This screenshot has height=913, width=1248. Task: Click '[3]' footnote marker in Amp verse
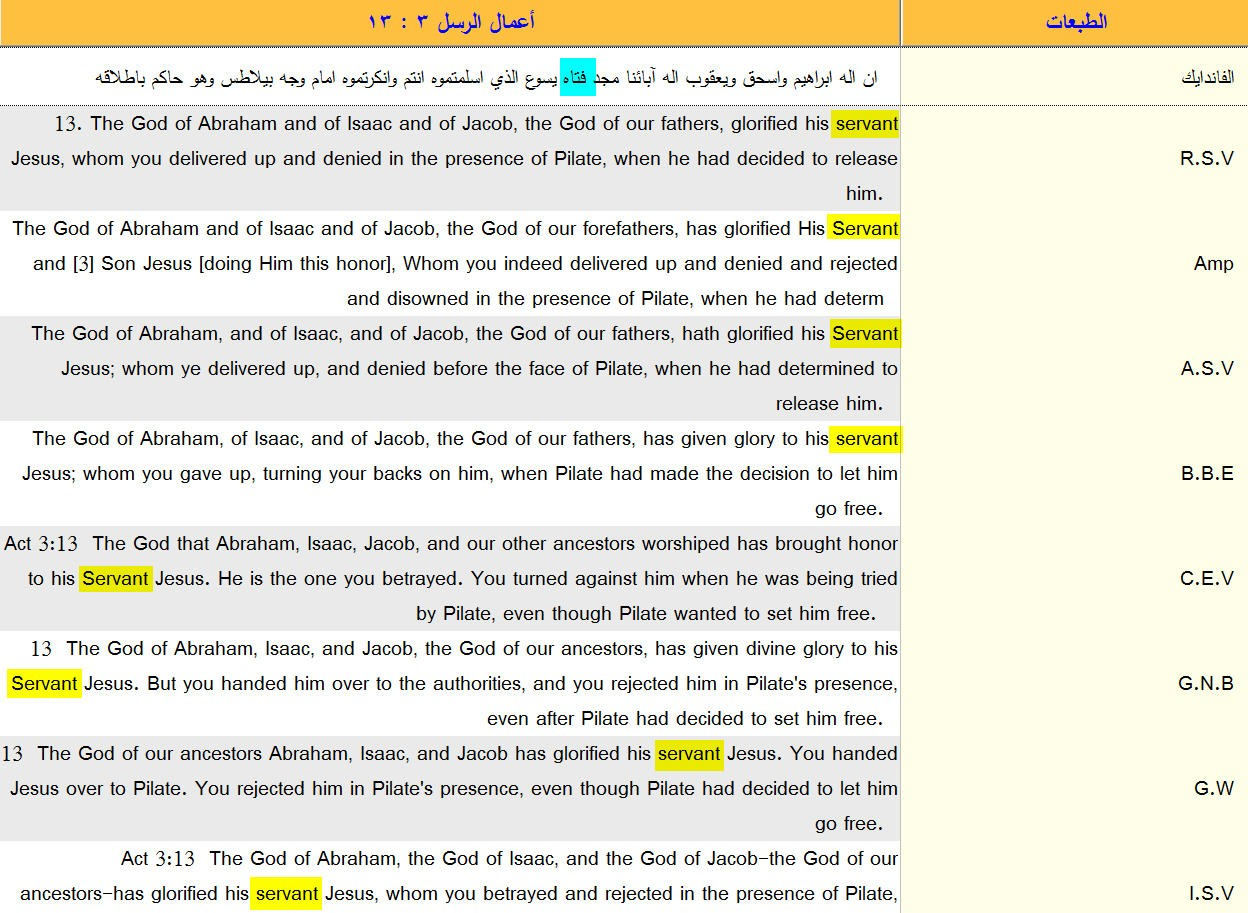coord(83,264)
